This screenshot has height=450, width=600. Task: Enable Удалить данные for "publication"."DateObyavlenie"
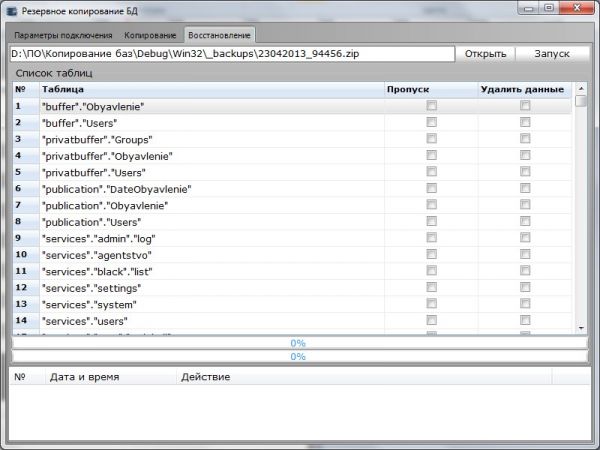[x=525, y=188]
